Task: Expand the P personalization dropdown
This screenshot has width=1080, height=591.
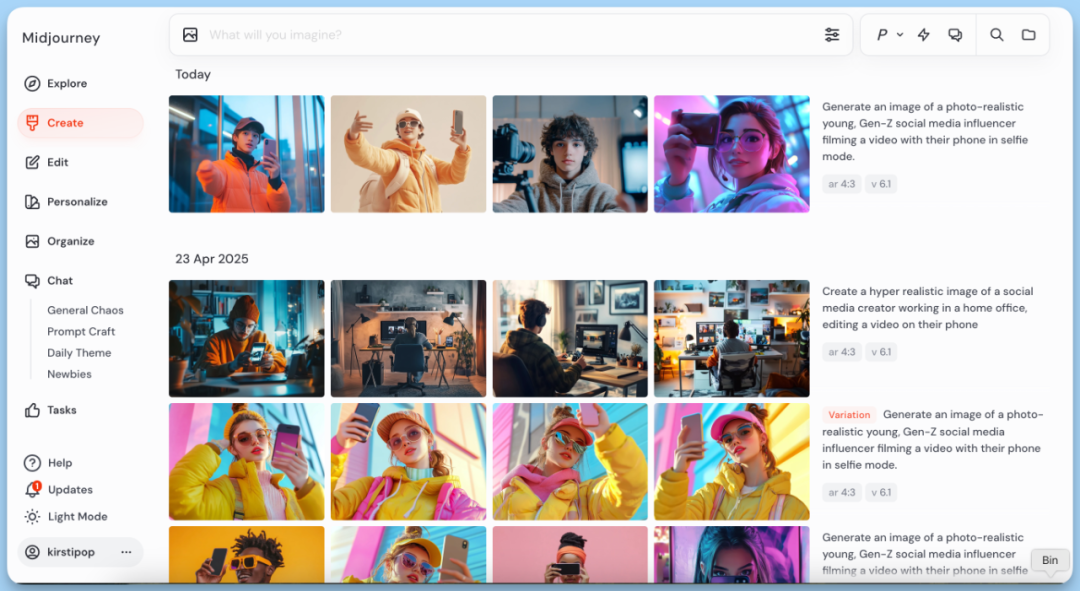Action: [888, 34]
